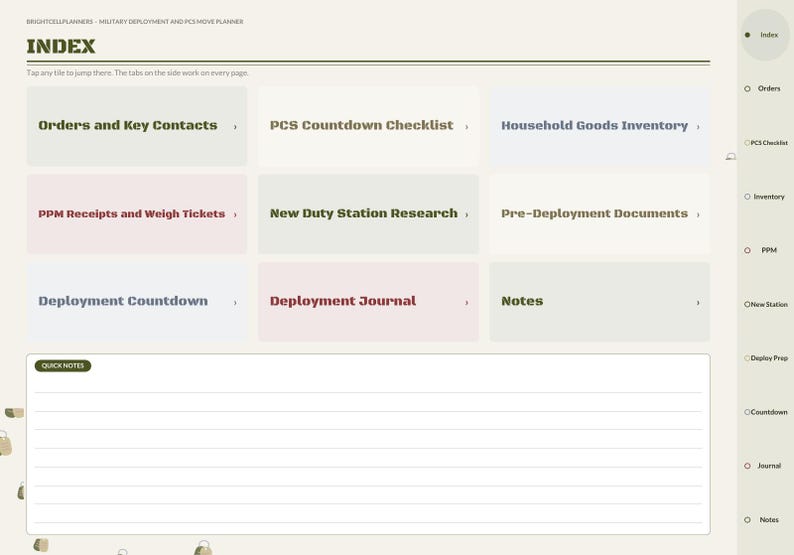This screenshot has height=555, width=794.
Task: Click the chevron on Pre-Deployment Documents
Action: (698, 215)
